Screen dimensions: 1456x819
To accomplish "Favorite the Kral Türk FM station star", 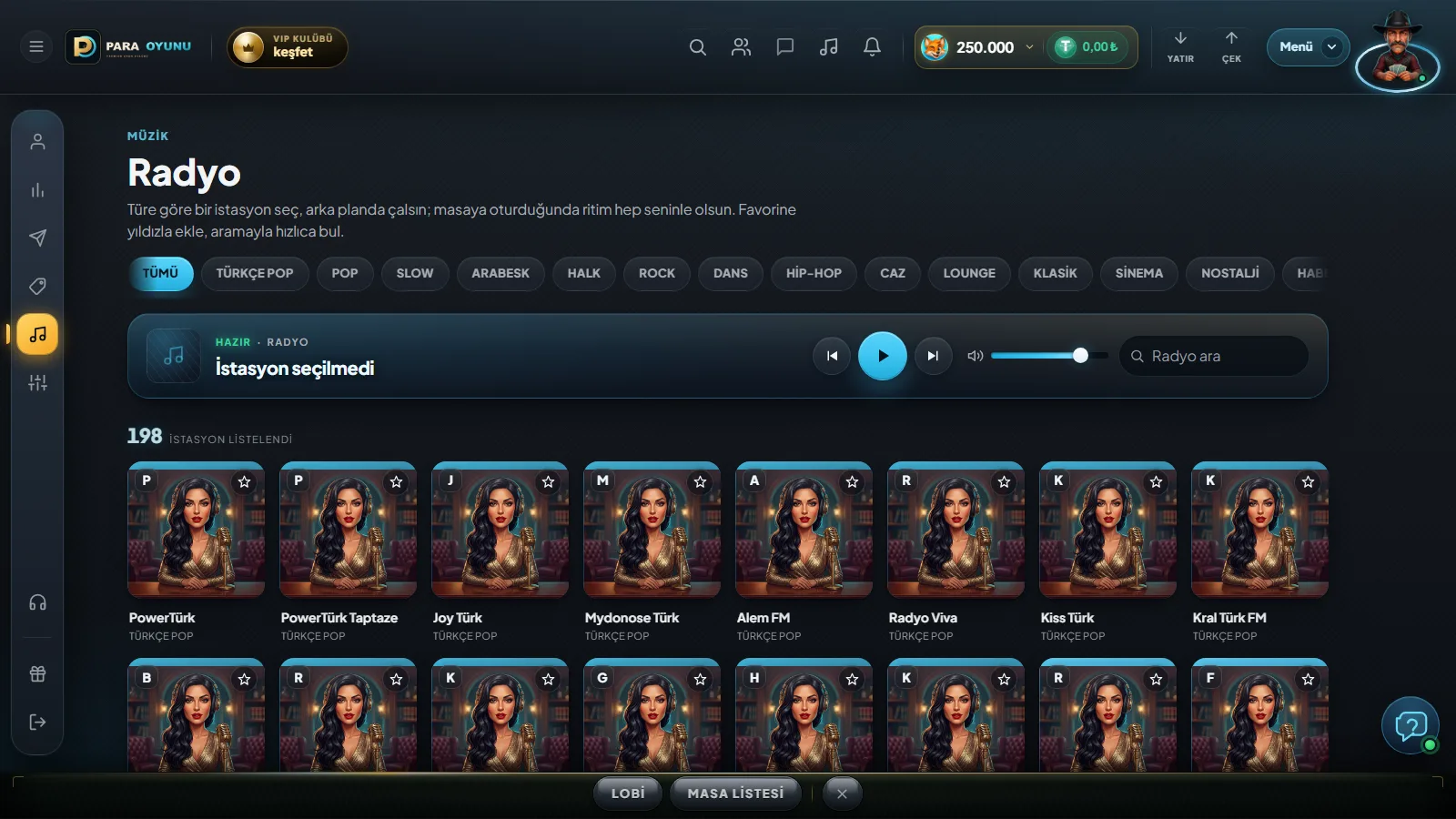I will (x=1309, y=482).
